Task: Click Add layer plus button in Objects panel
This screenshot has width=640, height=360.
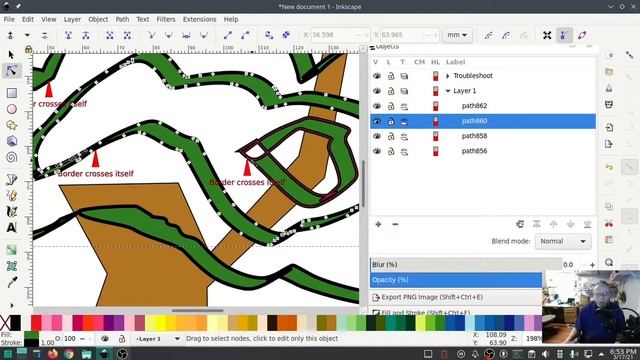Action: point(378,224)
